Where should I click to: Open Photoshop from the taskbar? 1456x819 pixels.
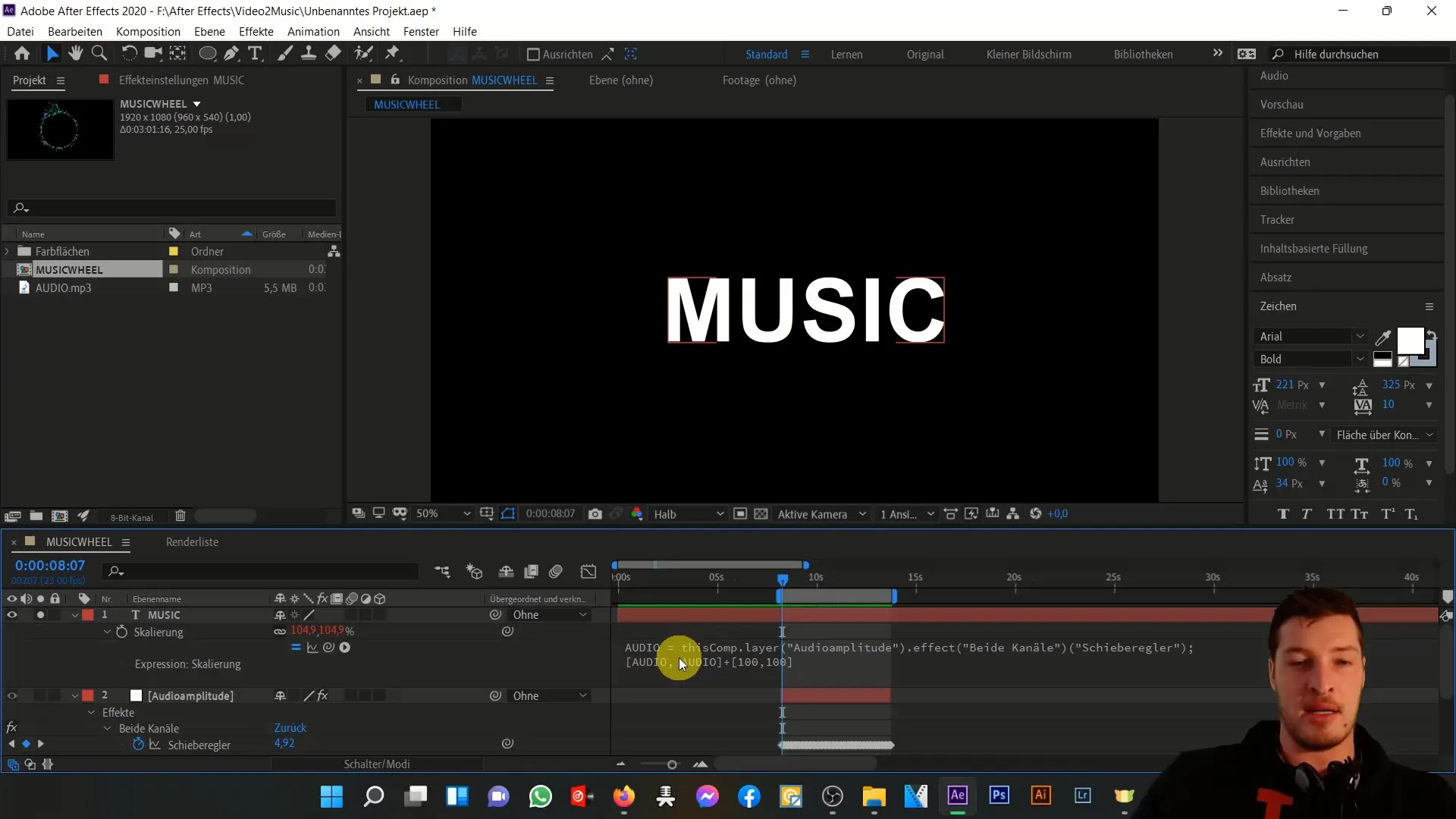tap(999, 795)
